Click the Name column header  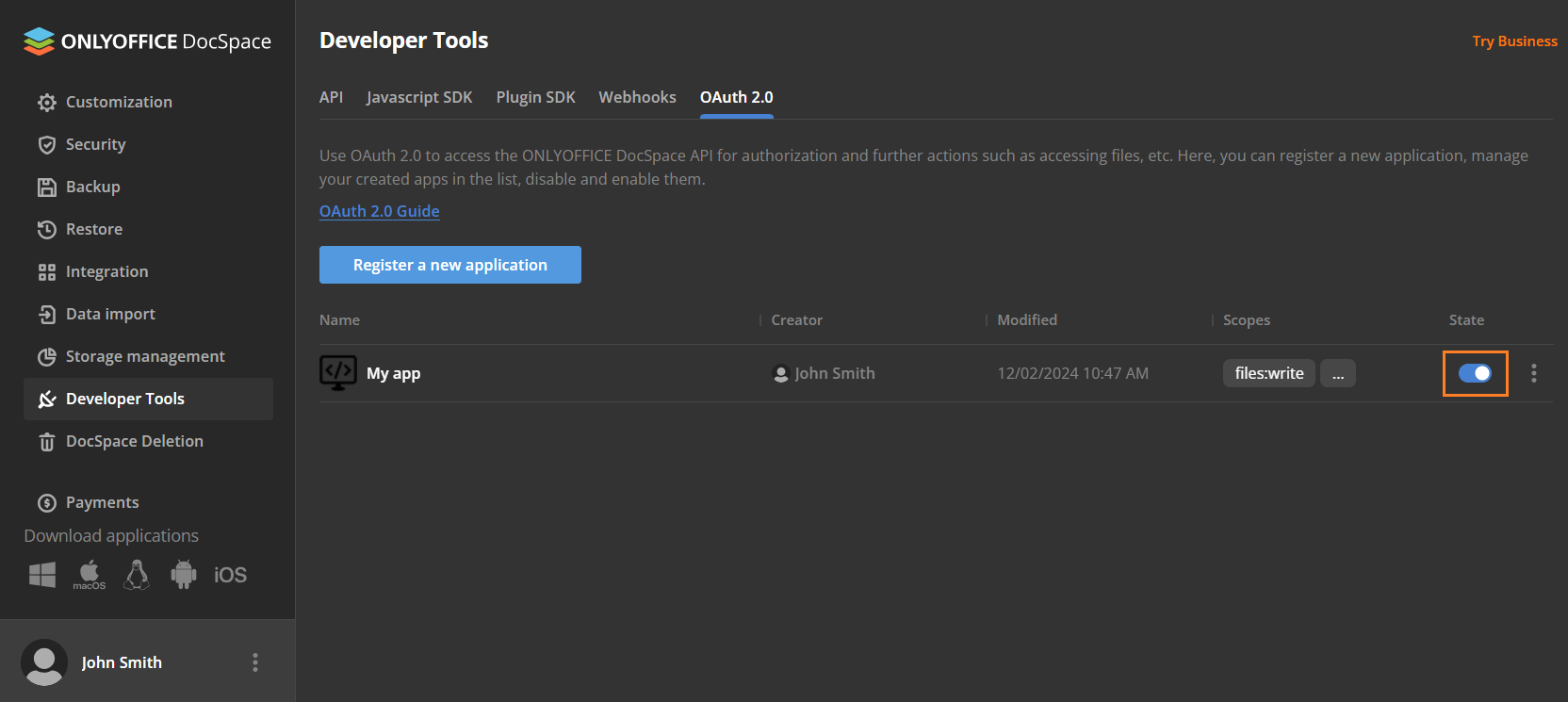[x=339, y=320]
